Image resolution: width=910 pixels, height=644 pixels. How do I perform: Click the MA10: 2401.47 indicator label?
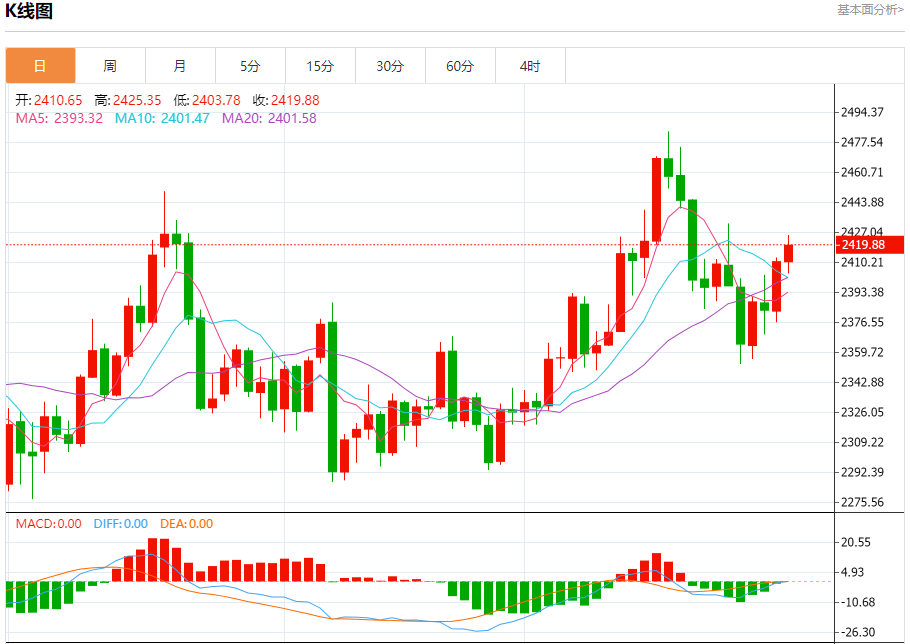(x=162, y=118)
